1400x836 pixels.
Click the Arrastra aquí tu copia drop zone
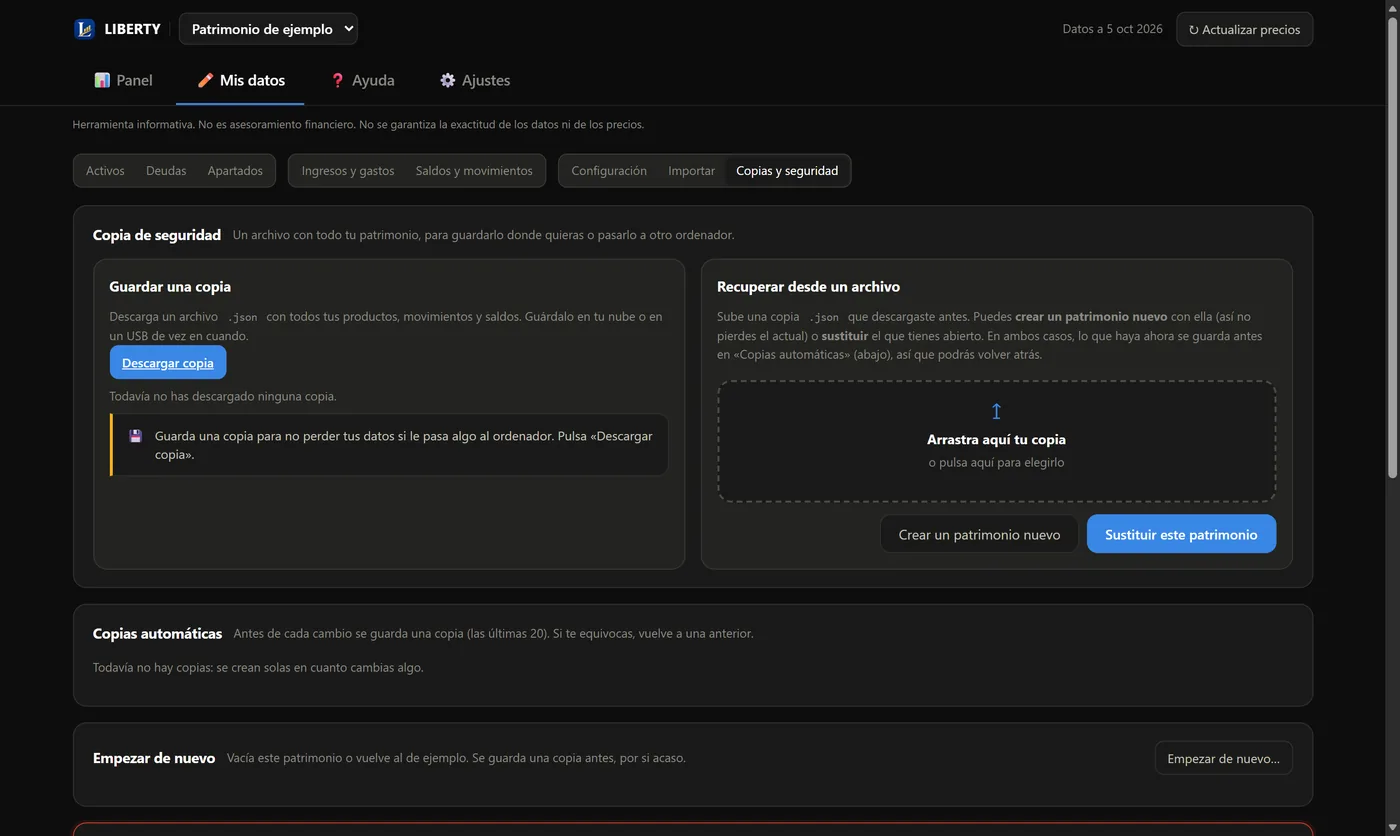click(x=996, y=441)
